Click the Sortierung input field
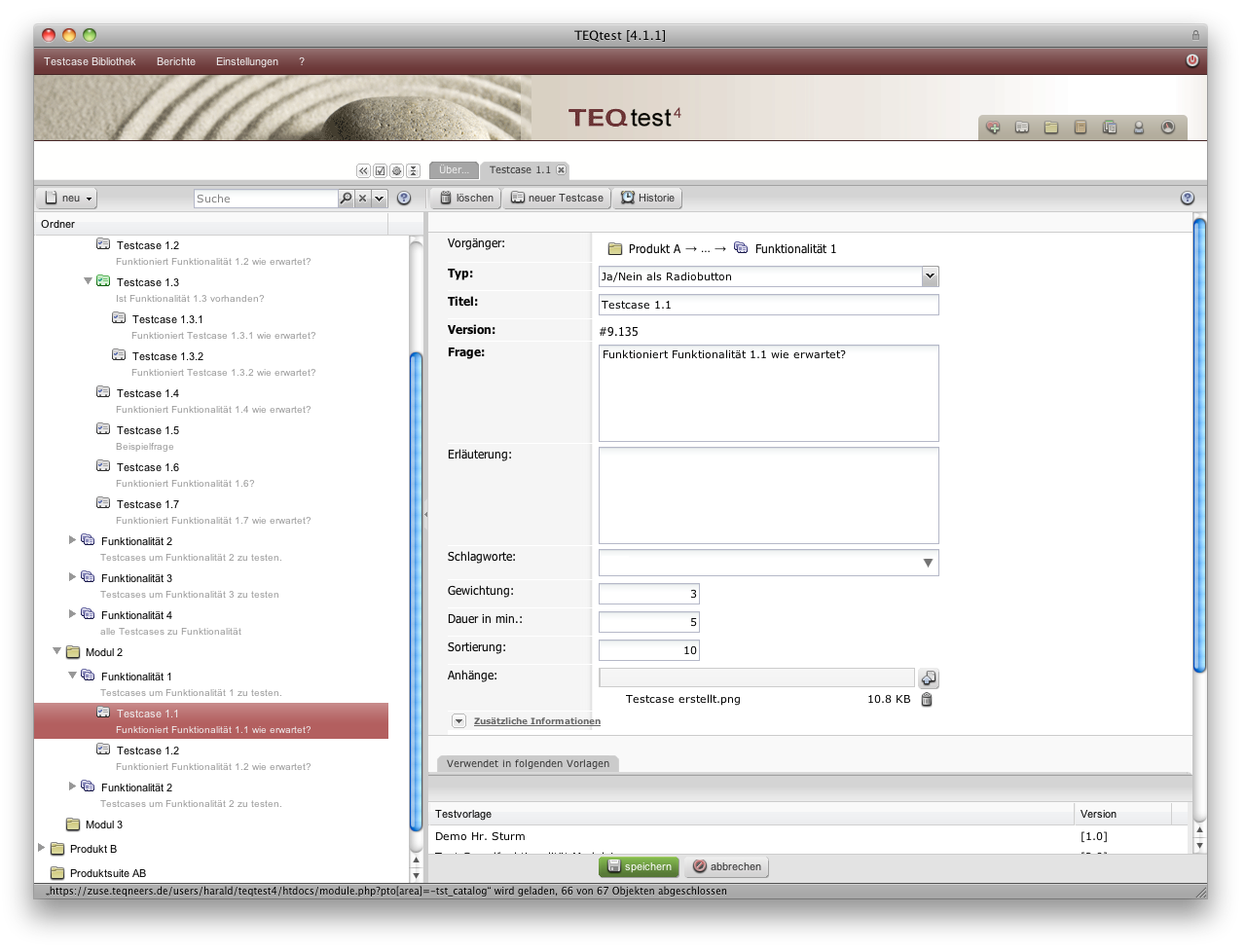 (649, 650)
